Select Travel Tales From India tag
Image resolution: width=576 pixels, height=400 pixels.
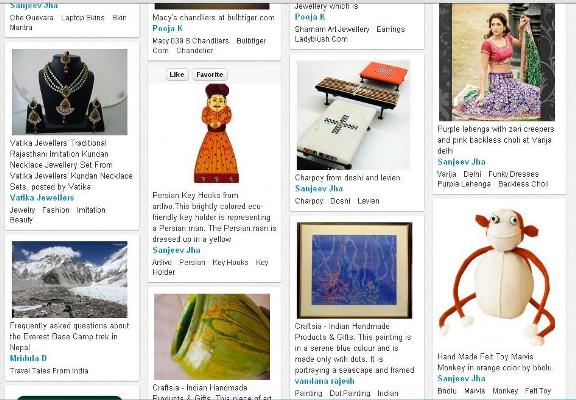pyautogui.click(x=49, y=371)
